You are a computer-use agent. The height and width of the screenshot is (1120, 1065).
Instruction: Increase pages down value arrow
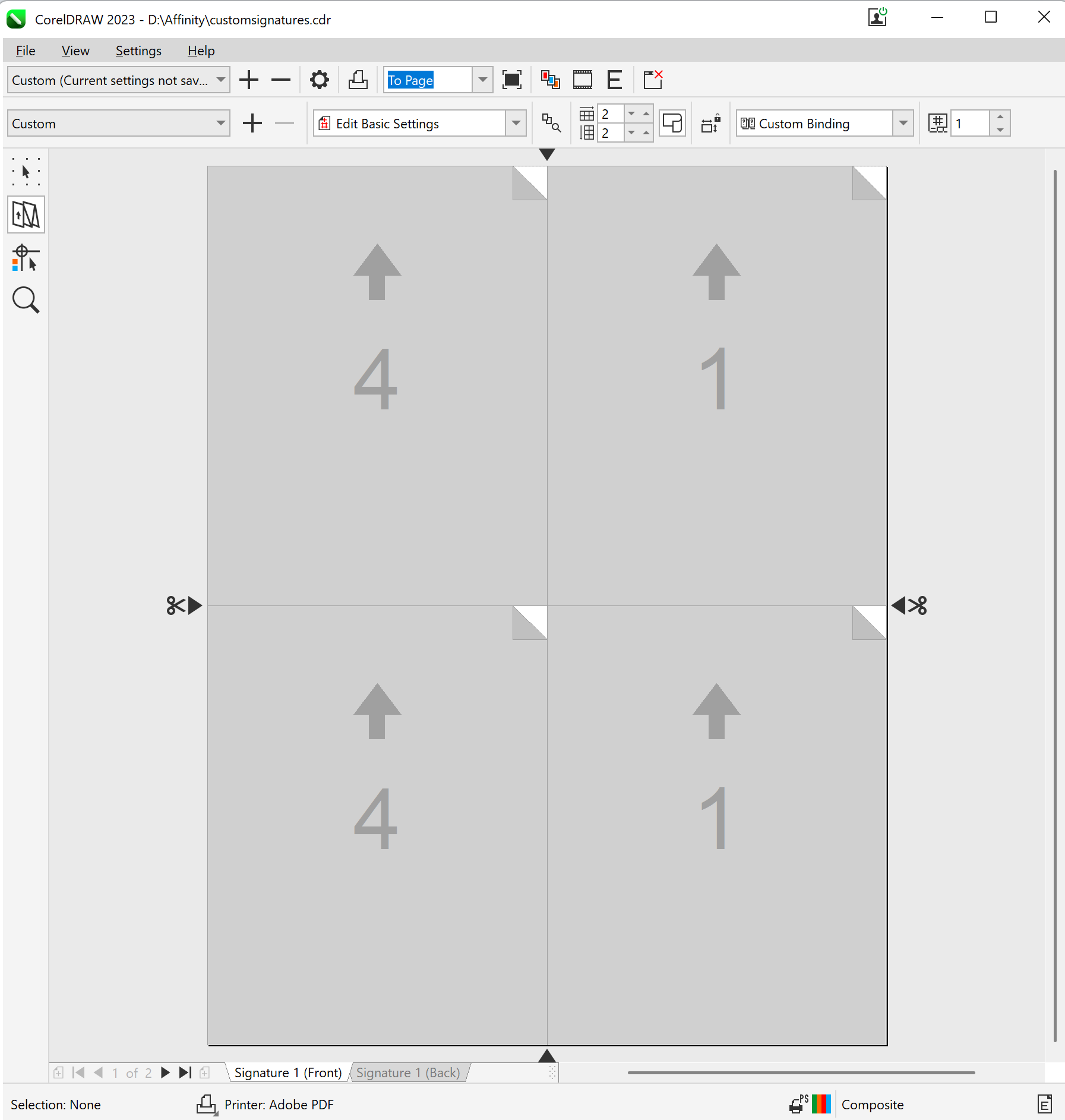[646, 132]
